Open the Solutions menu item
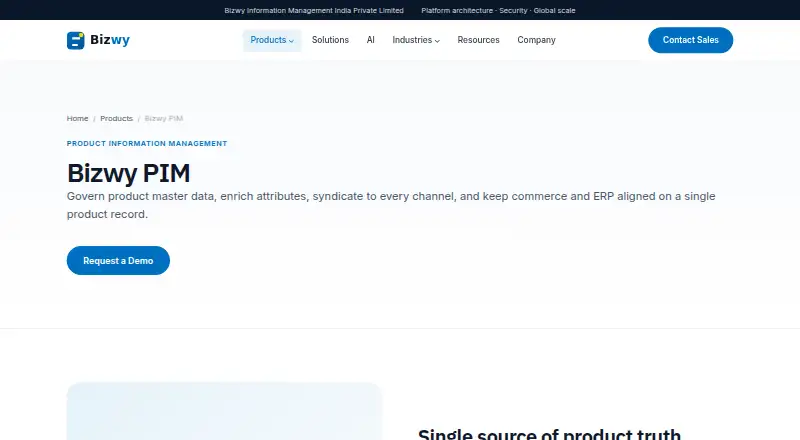 (330, 40)
